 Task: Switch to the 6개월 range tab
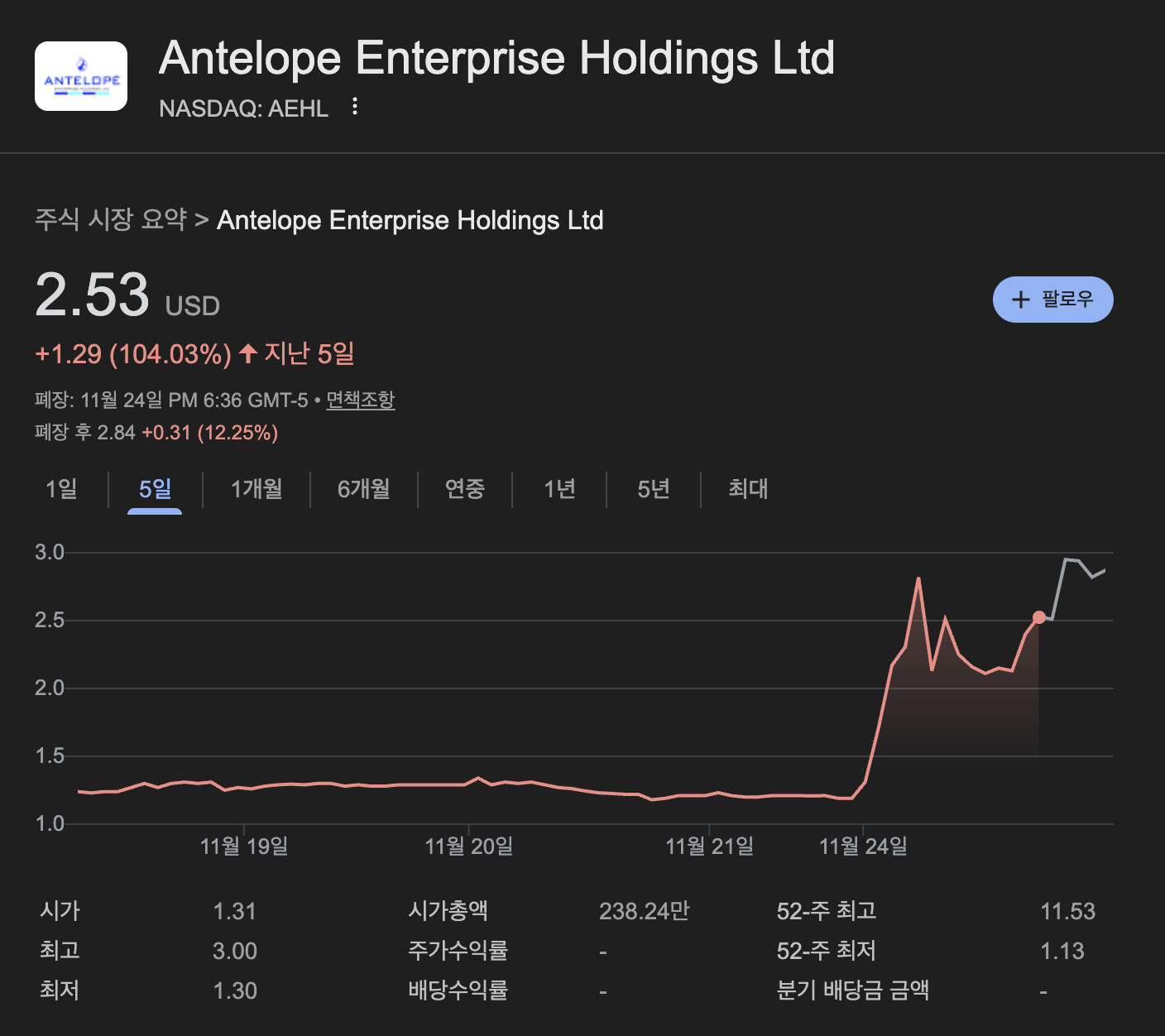[364, 489]
